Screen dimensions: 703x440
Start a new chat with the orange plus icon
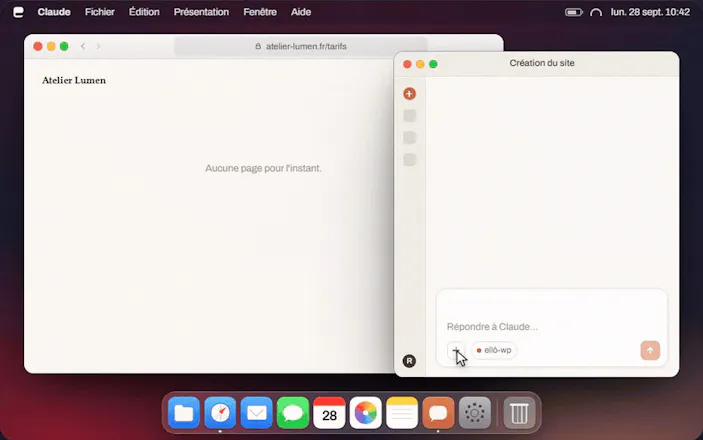(x=409, y=94)
